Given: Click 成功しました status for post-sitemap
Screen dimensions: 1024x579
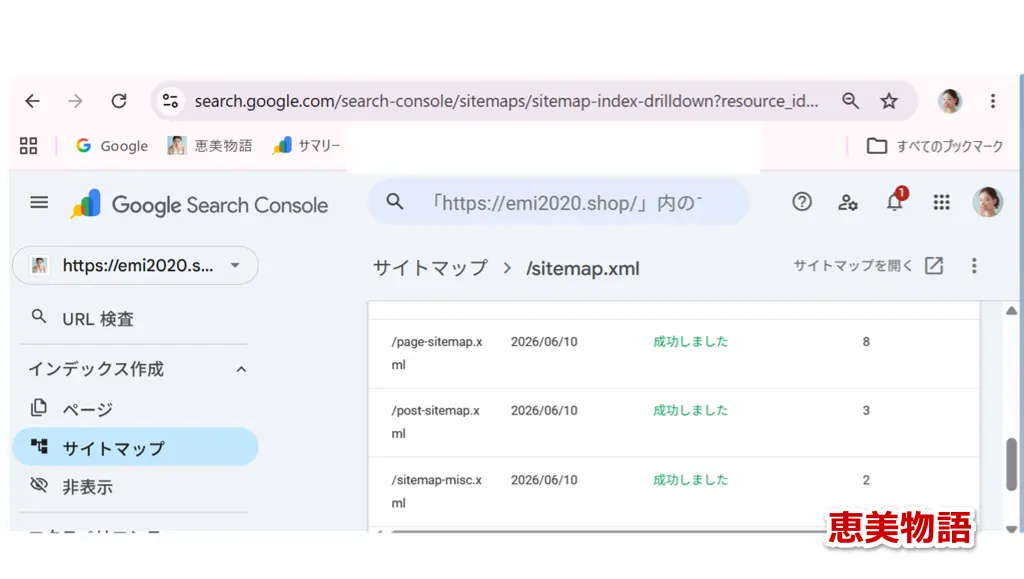Looking at the screenshot, I should click(690, 411).
